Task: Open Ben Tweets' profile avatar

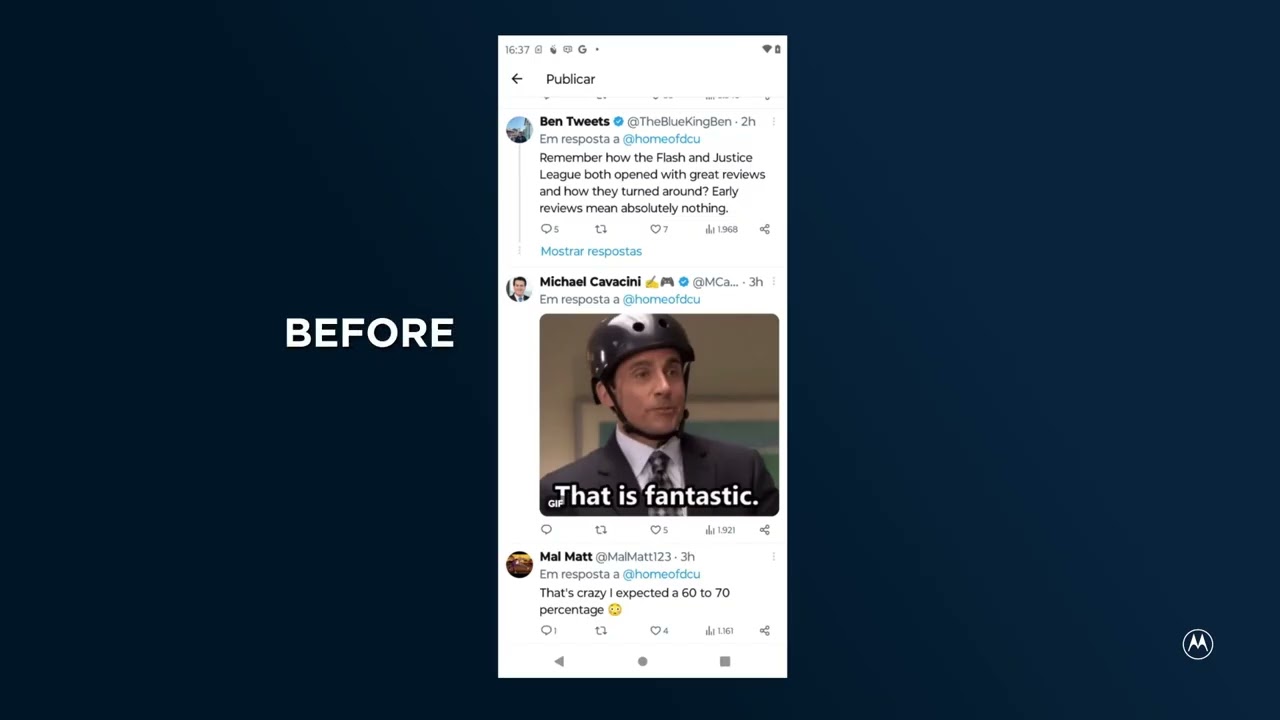Action: (519, 130)
